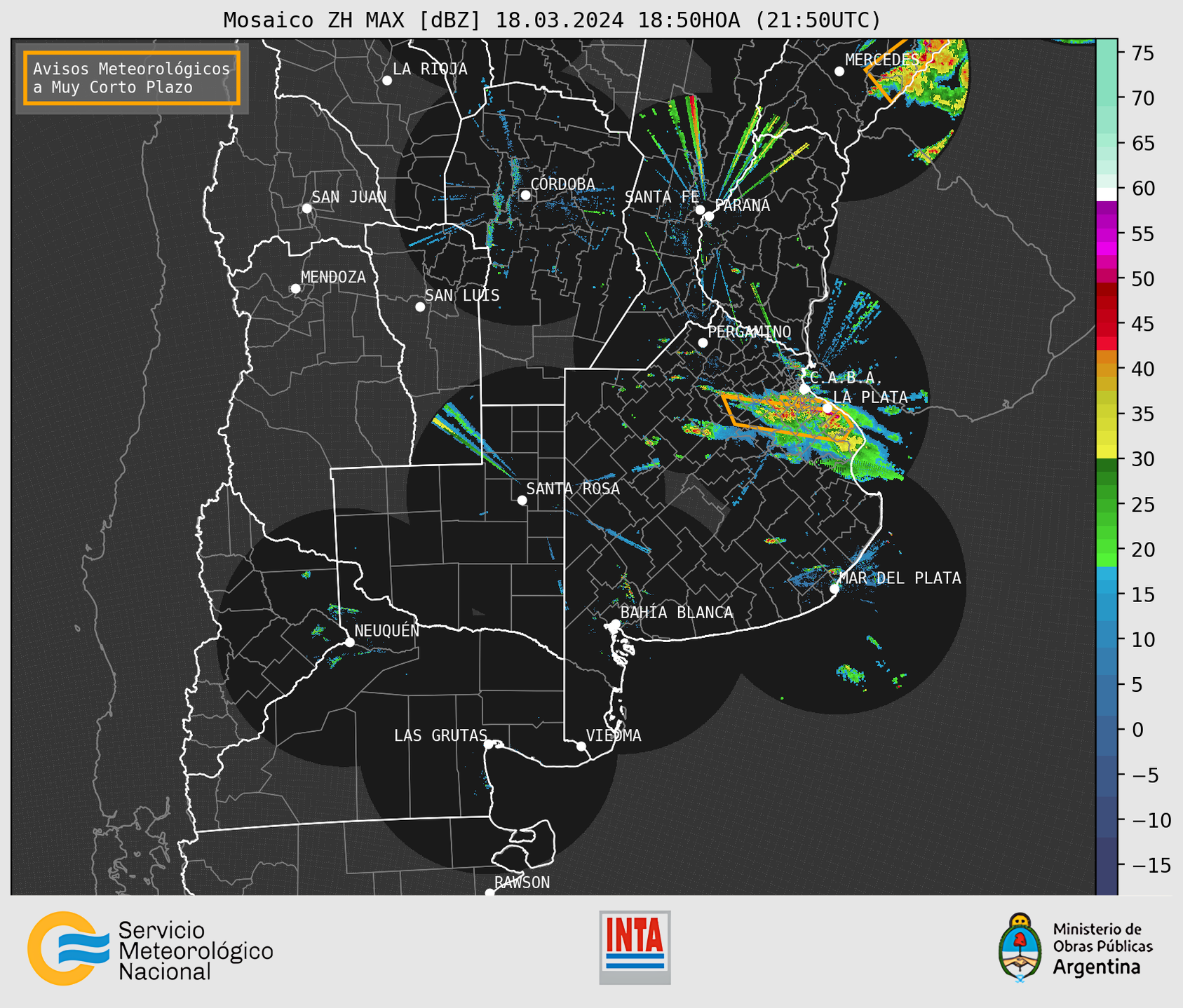Screen dimensions: 1183x1008
Task: Click the C.A.B.A. city marker dot
Action: [804, 389]
